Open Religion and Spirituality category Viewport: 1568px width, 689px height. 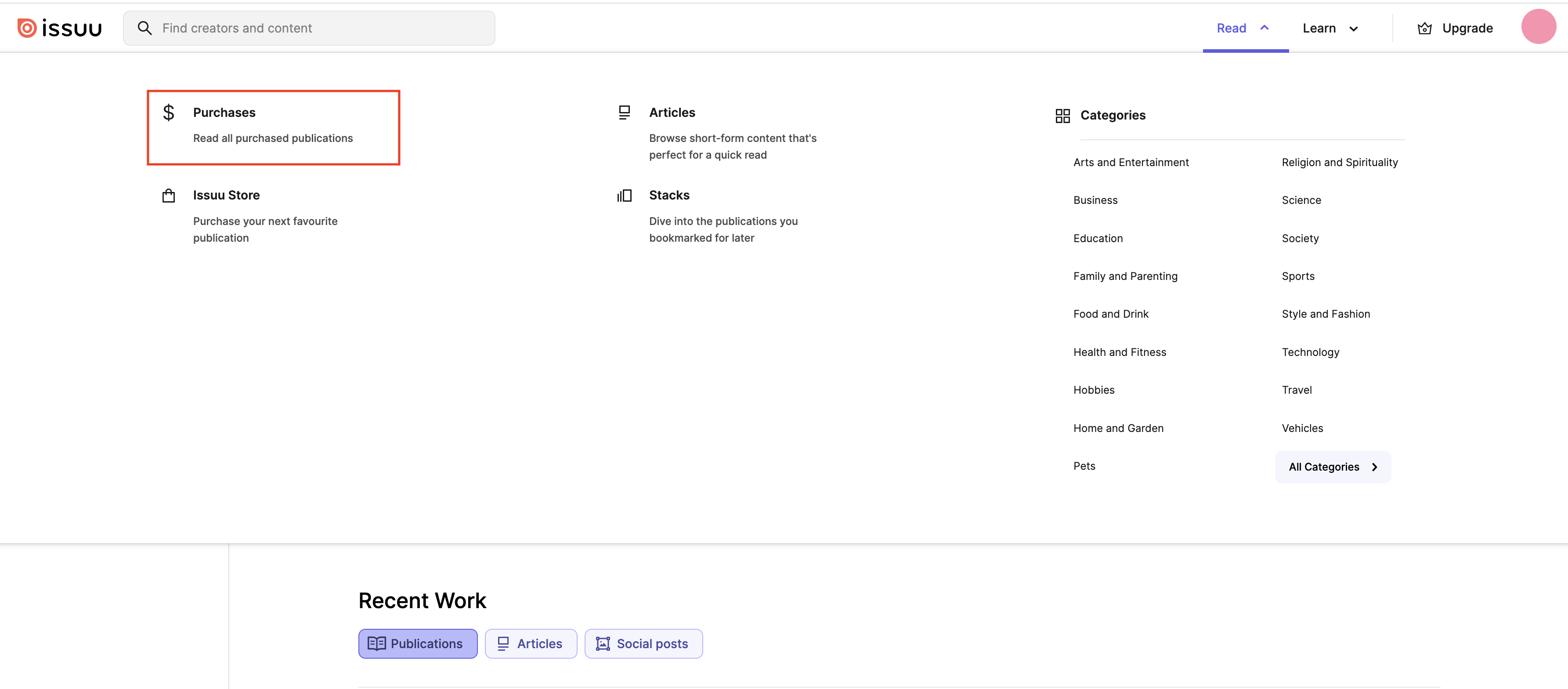click(1339, 162)
